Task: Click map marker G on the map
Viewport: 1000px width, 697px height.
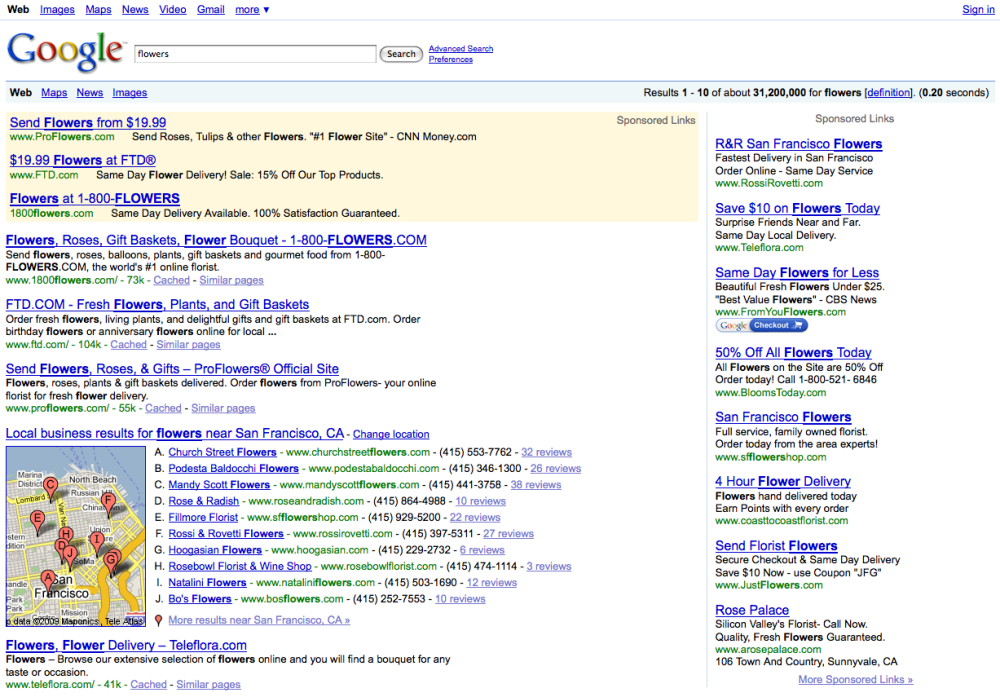Action: pos(111,562)
